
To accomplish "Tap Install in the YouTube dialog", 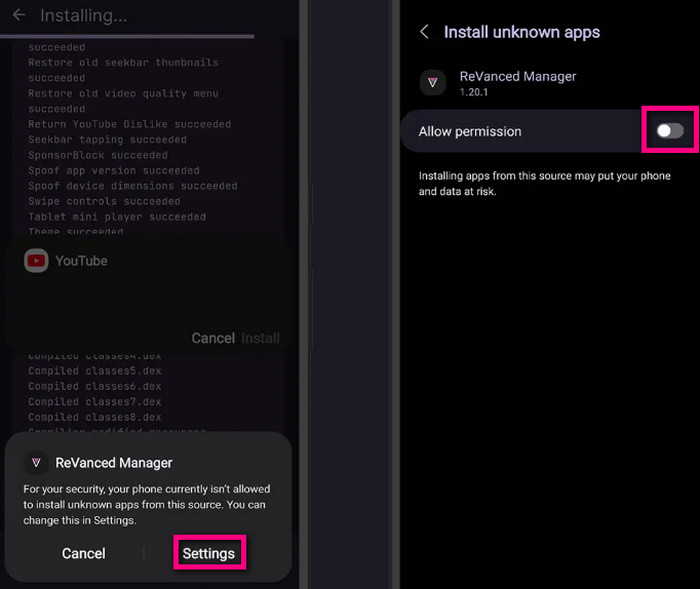I will click(261, 338).
